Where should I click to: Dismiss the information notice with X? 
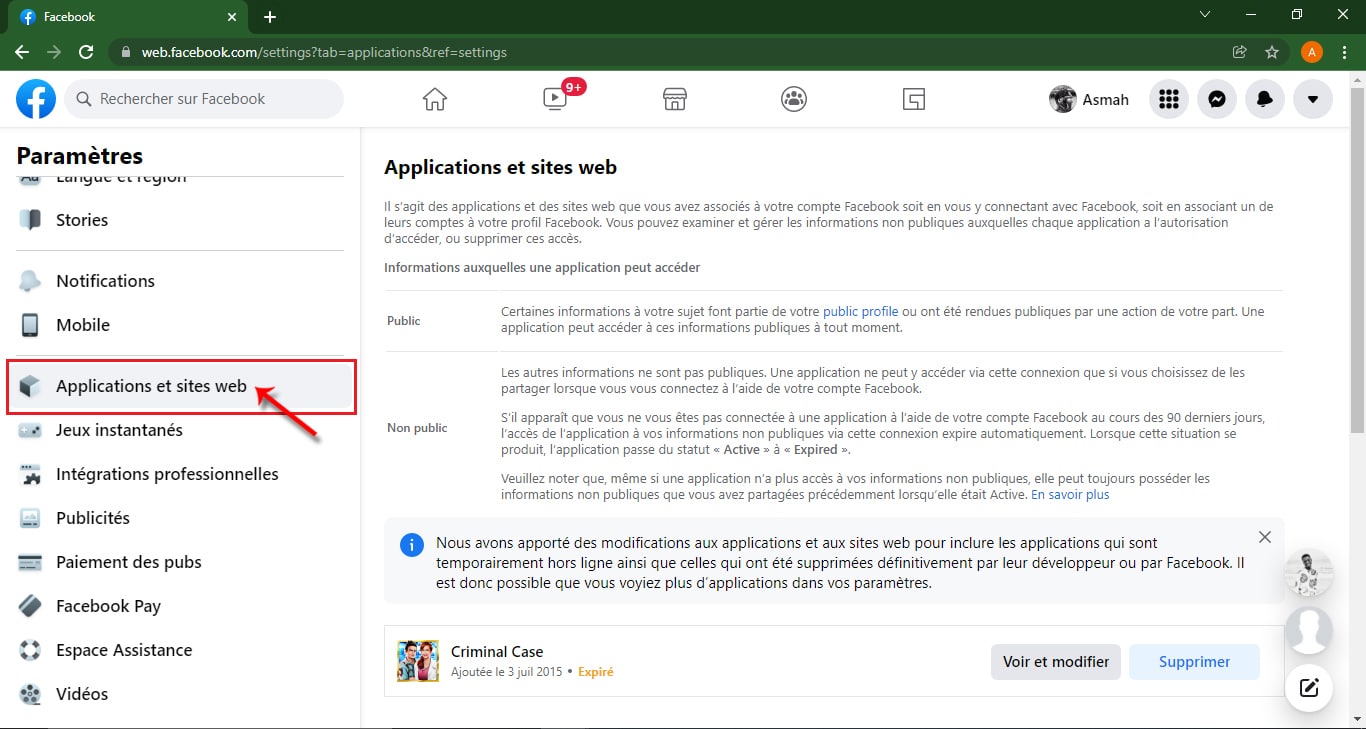pyautogui.click(x=1265, y=537)
